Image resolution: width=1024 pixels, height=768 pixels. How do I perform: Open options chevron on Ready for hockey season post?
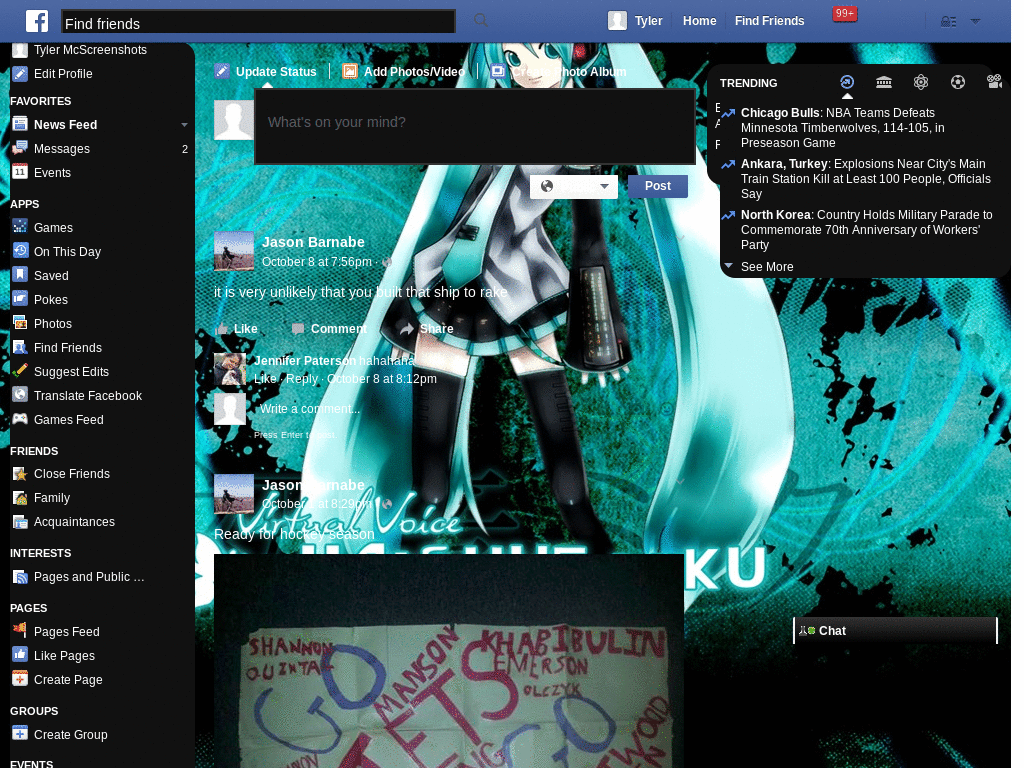(x=680, y=481)
